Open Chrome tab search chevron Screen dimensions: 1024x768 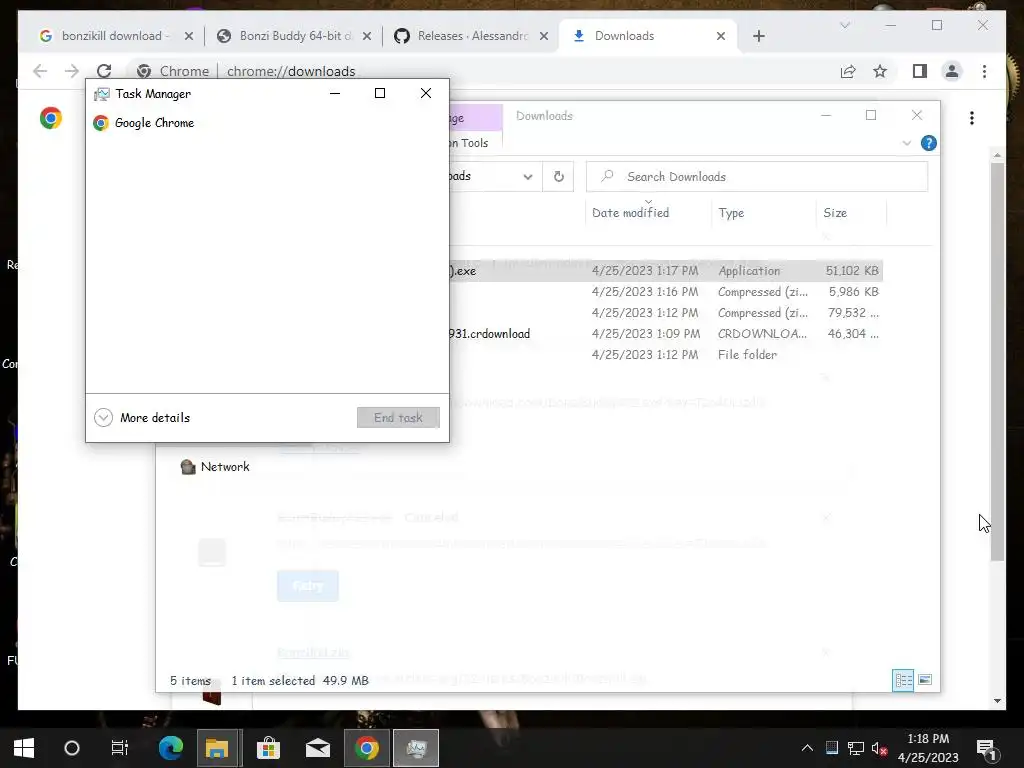[x=845, y=25]
